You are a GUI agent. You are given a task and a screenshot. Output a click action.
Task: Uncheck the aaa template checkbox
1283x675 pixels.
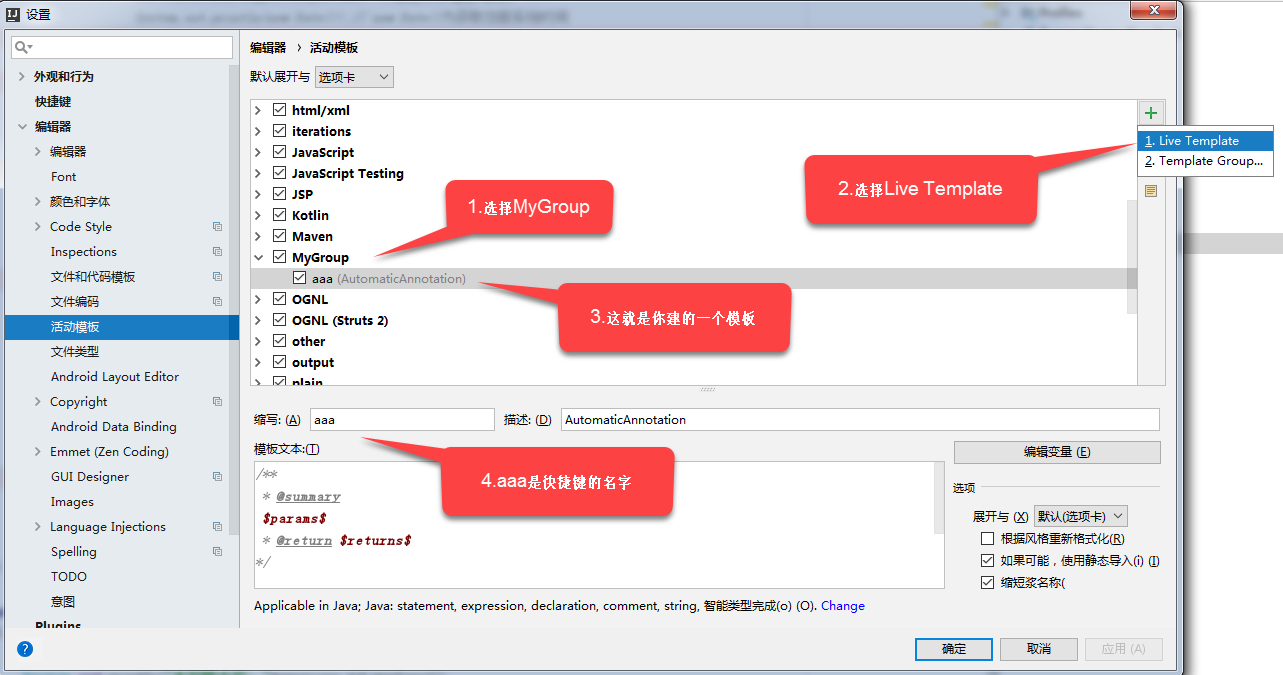point(299,278)
